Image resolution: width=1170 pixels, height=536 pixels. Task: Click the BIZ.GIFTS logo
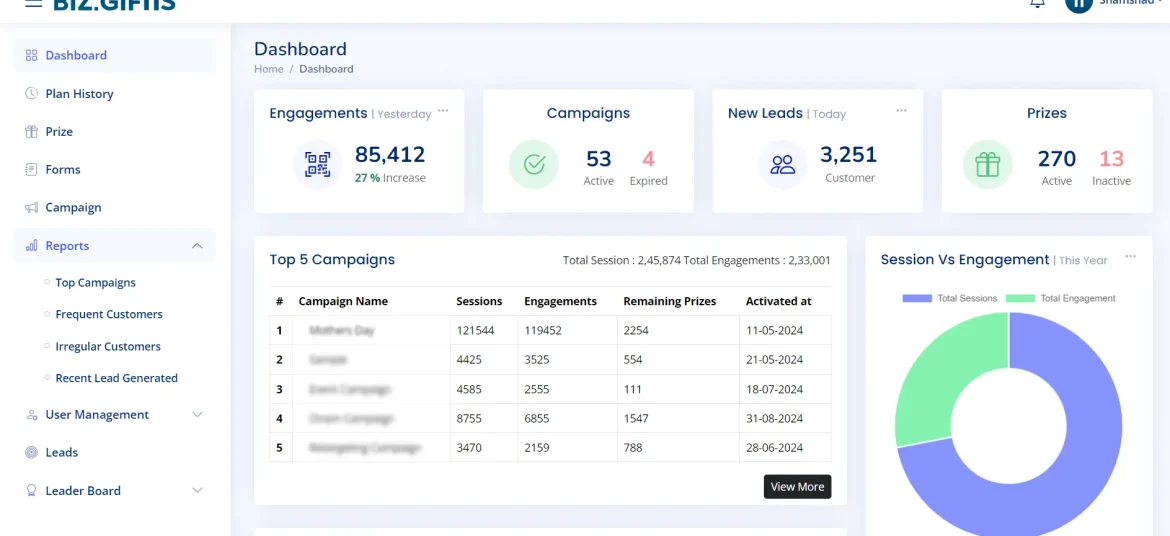(x=114, y=4)
